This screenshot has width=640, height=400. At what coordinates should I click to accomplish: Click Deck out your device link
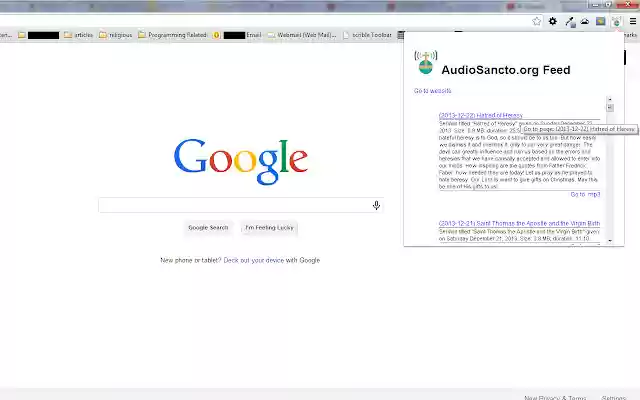pyautogui.click(x=253, y=260)
